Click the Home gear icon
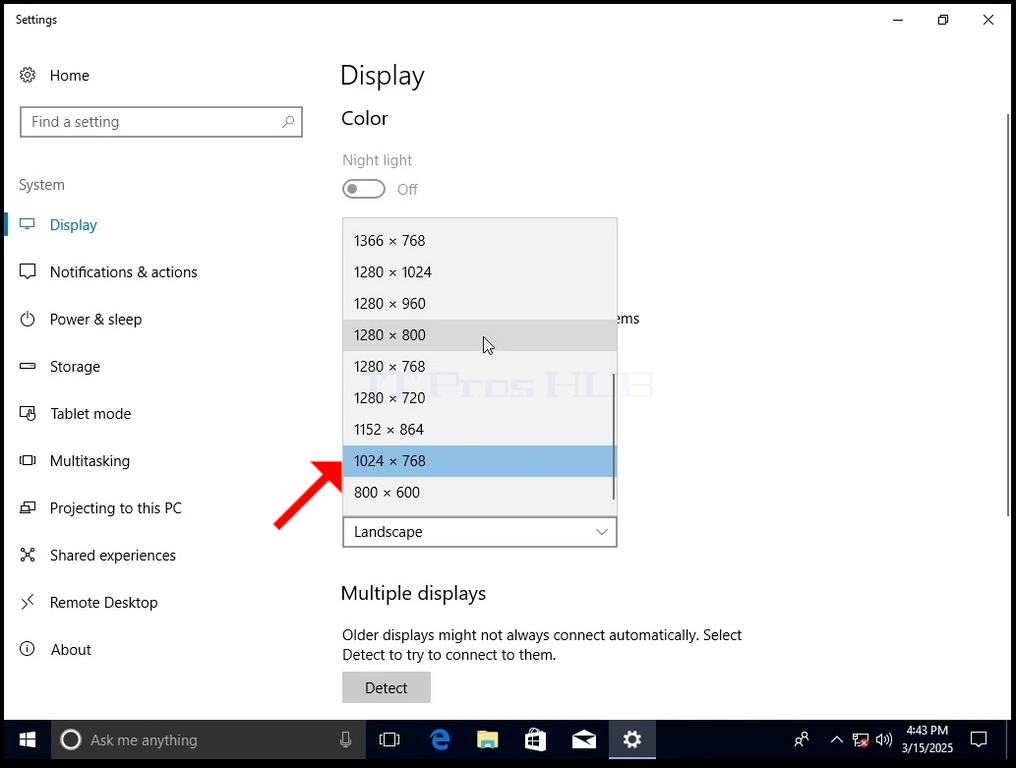The height and width of the screenshot is (768, 1016). pyautogui.click(x=27, y=75)
